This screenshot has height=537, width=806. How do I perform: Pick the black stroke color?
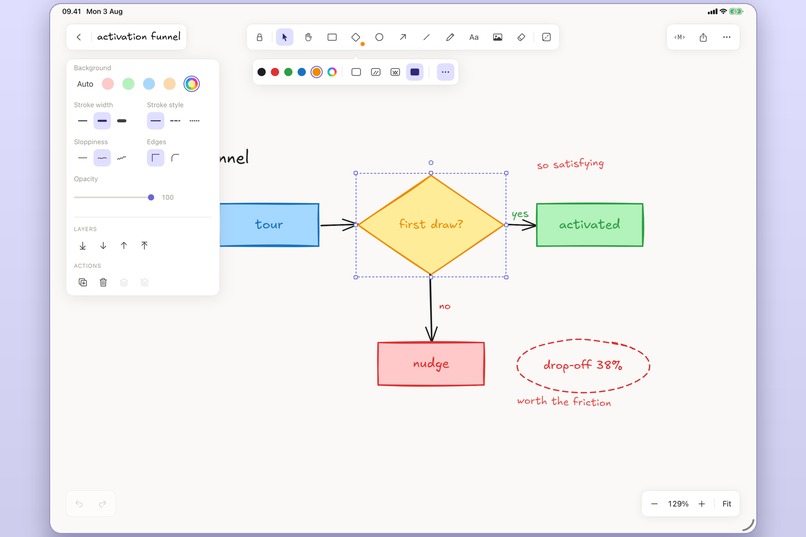coord(261,72)
